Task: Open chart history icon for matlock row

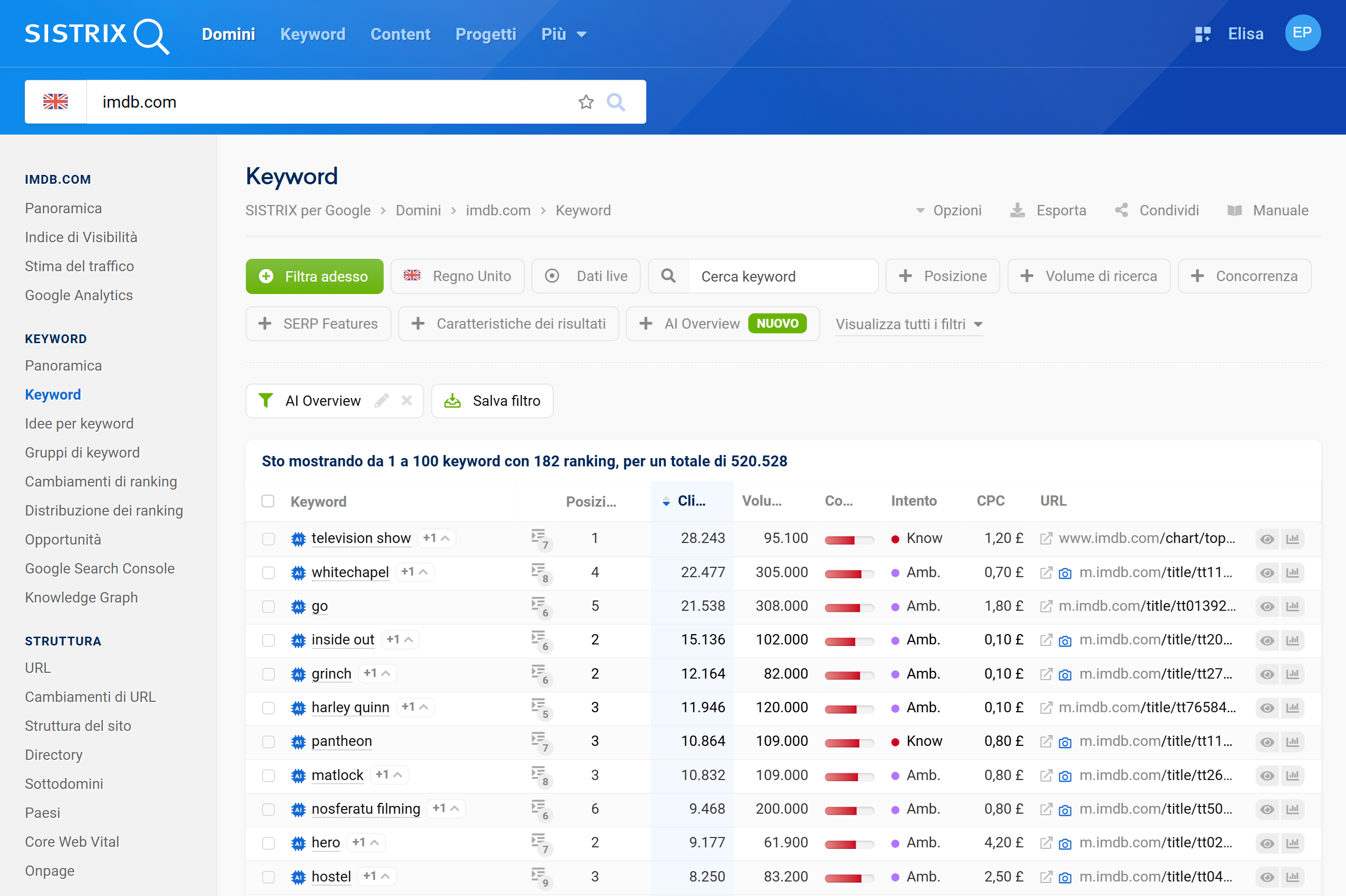Action: 1292,775
